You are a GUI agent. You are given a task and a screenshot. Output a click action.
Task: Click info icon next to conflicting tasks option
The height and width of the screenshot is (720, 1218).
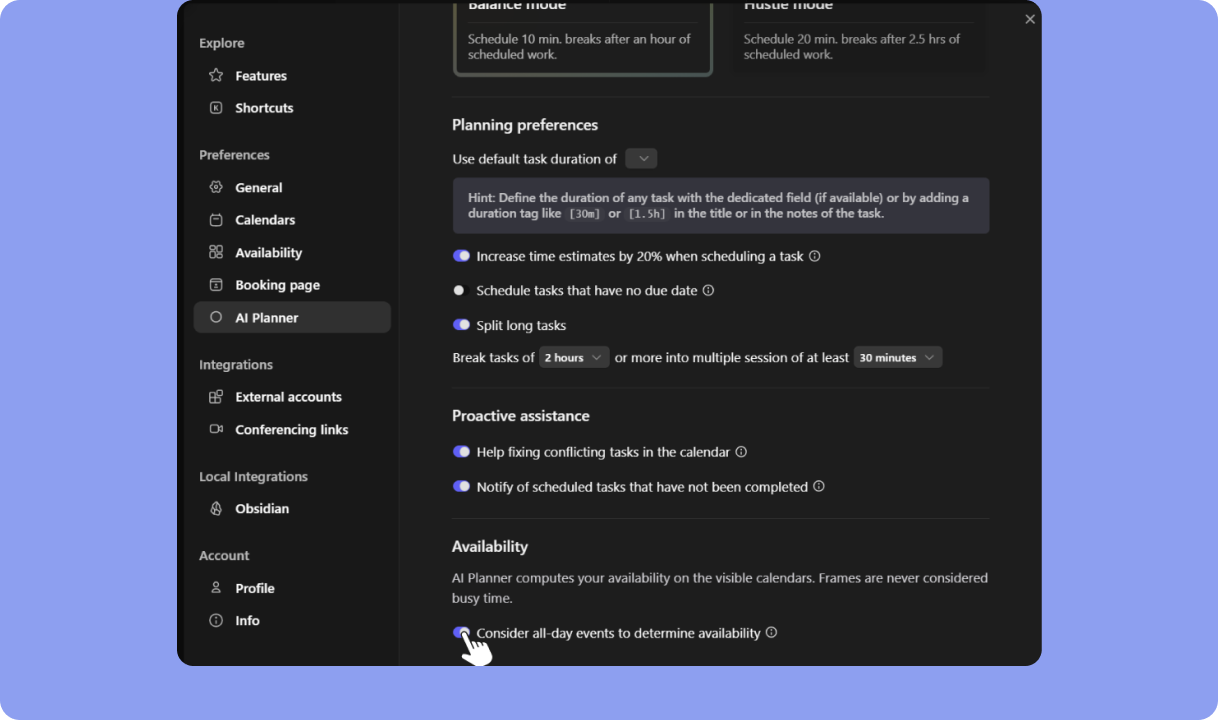pyautogui.click(x=741, y=451)
